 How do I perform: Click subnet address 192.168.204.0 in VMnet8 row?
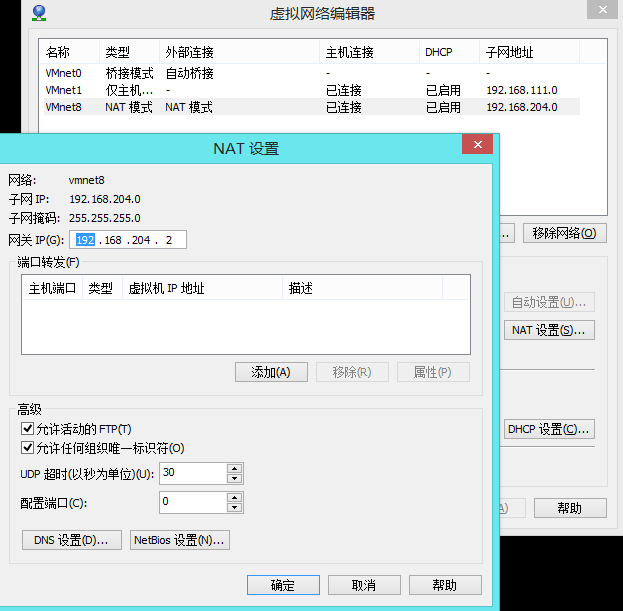click(x=522, y=107)
